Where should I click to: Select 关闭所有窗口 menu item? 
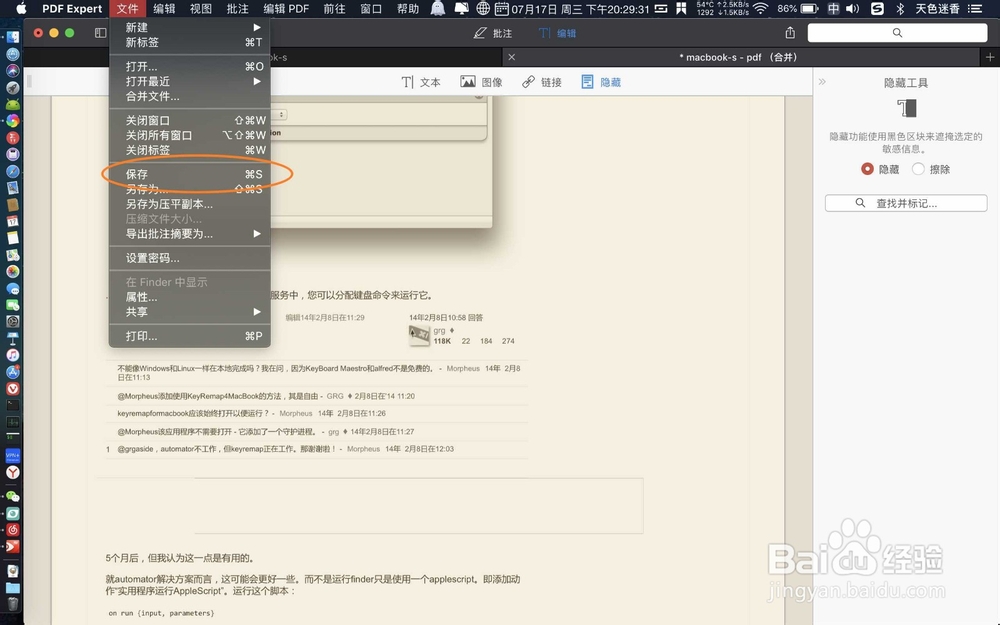pyautogui.click(x=189, y=135)
